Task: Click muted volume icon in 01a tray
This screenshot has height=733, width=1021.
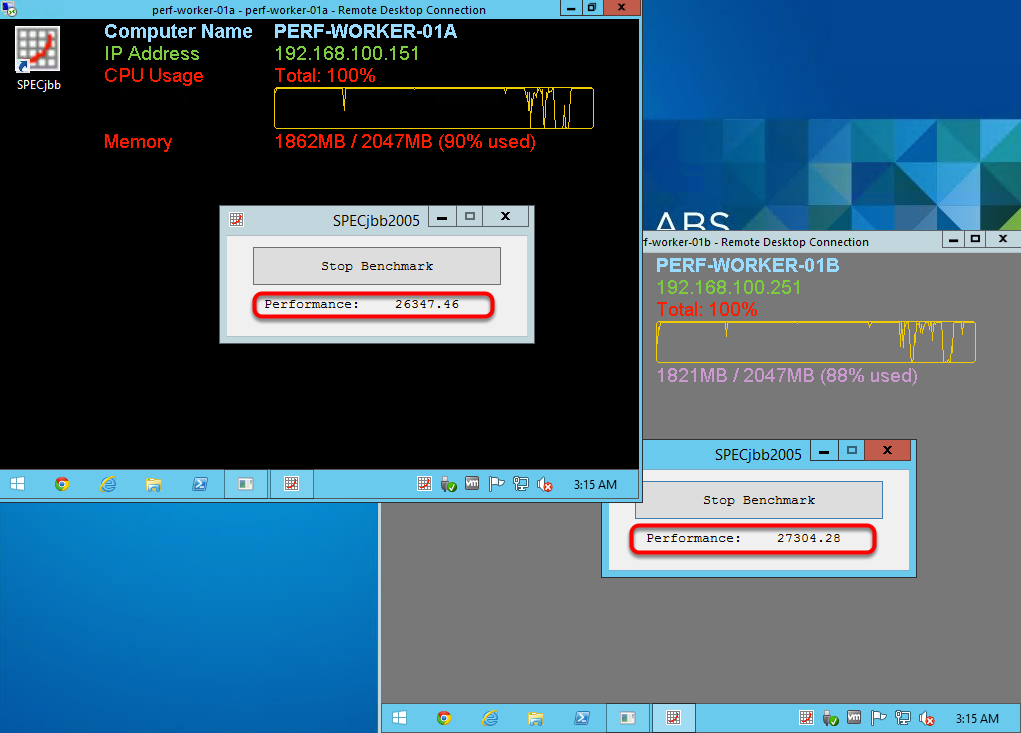Action: click(545, 484)
